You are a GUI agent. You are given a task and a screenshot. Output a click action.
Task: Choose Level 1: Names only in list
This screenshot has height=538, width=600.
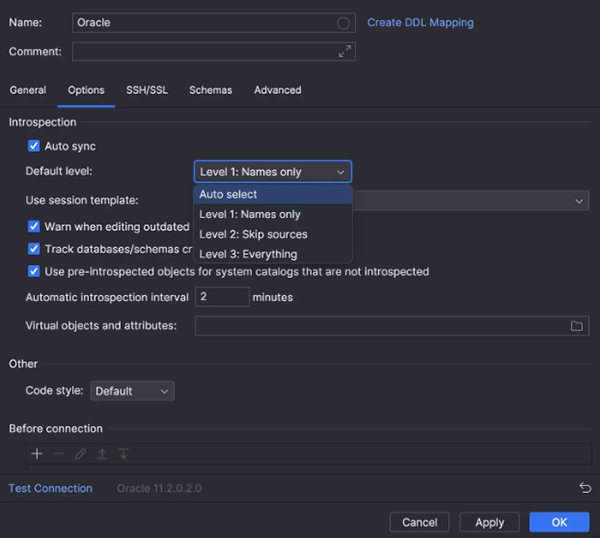(x=273, y=214)
